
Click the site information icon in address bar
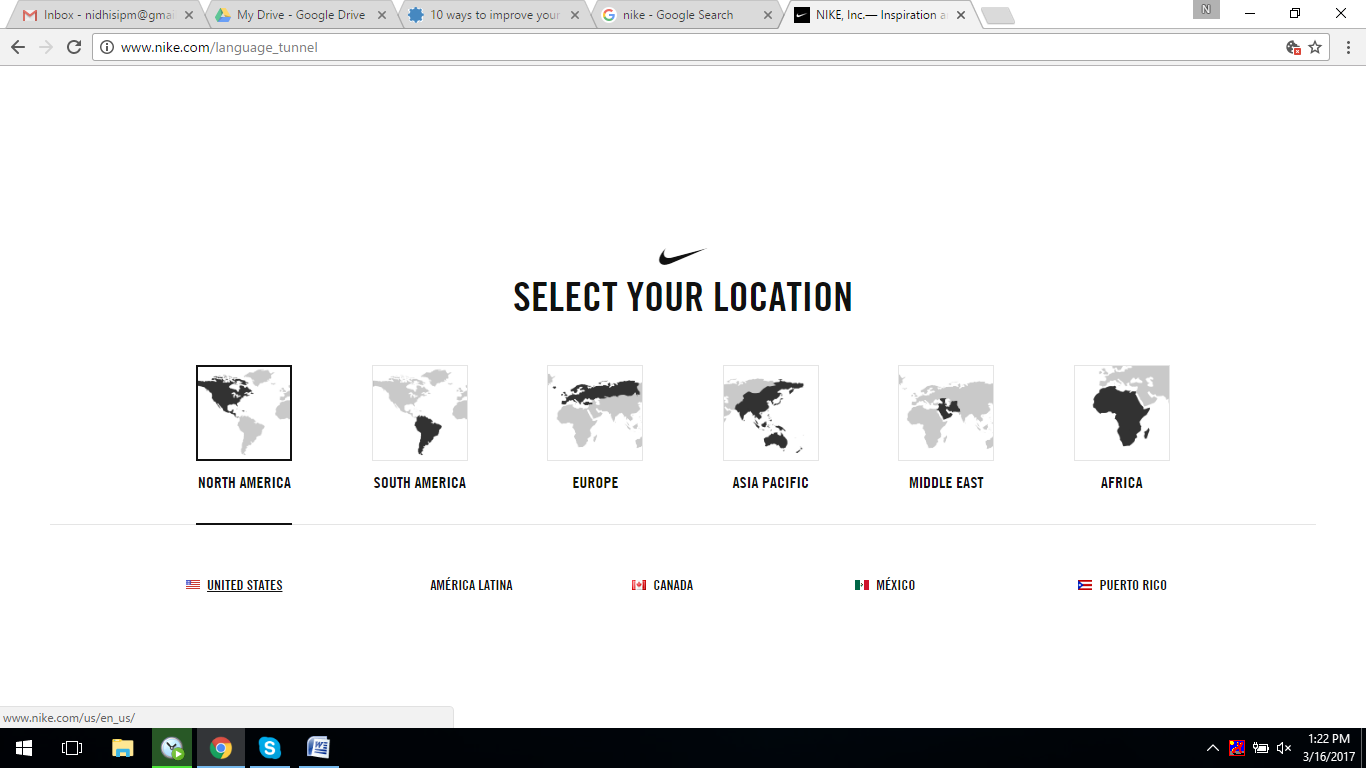[107, 47]
